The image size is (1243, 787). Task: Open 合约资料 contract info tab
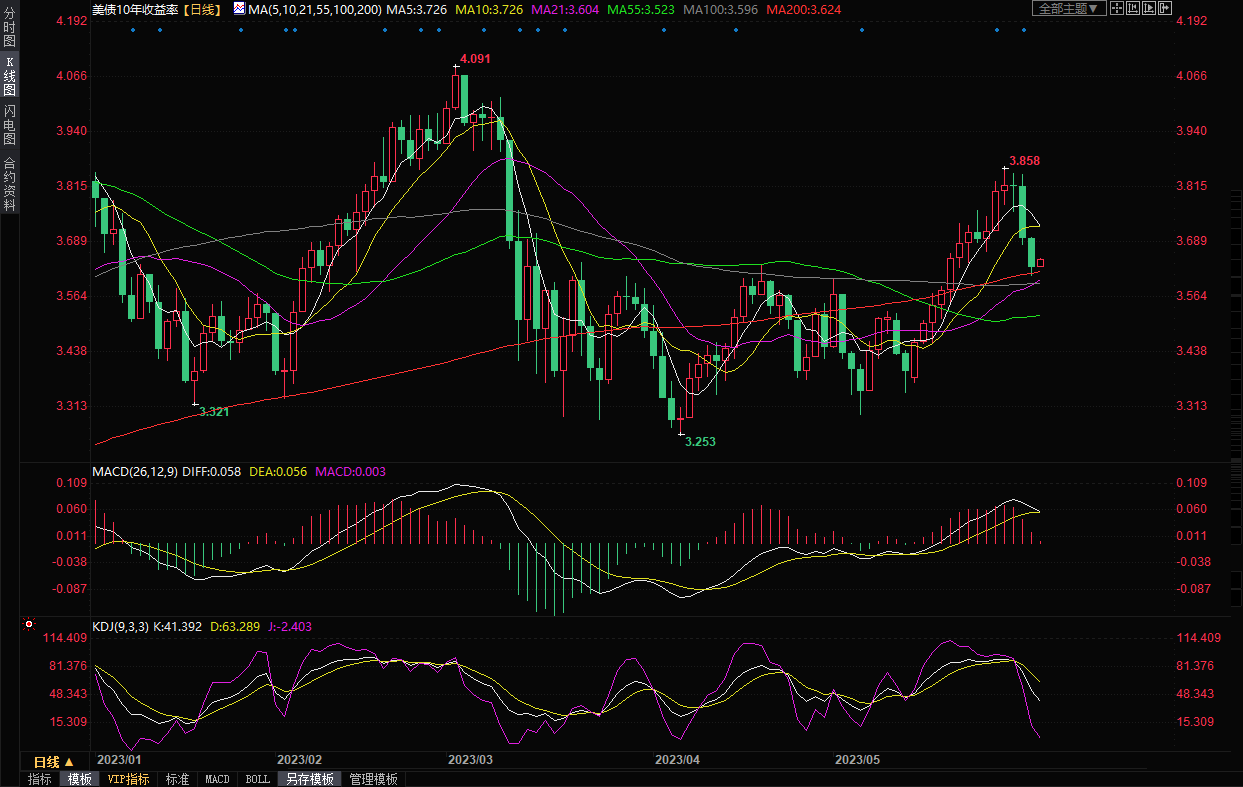pyautogui.click(x=10, y=183)
